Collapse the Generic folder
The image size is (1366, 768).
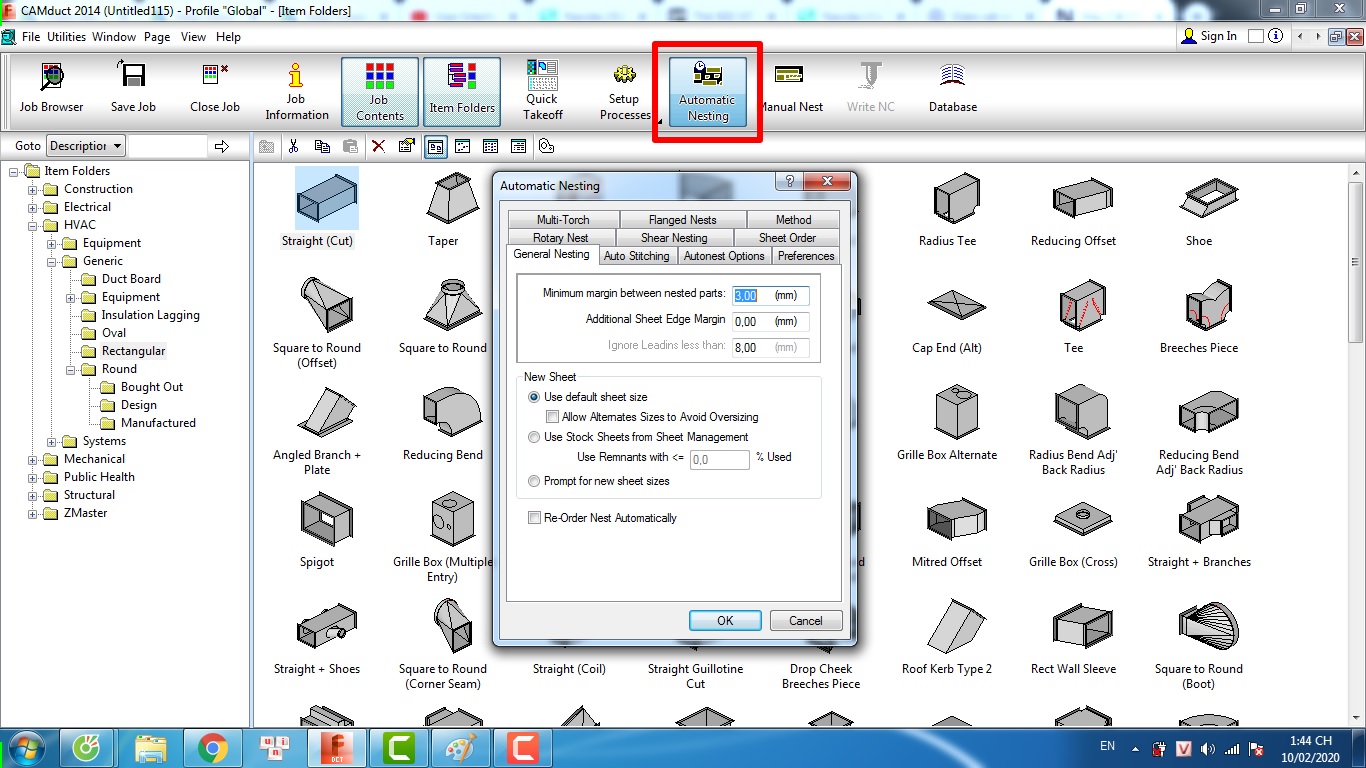[x=52, y=261]
